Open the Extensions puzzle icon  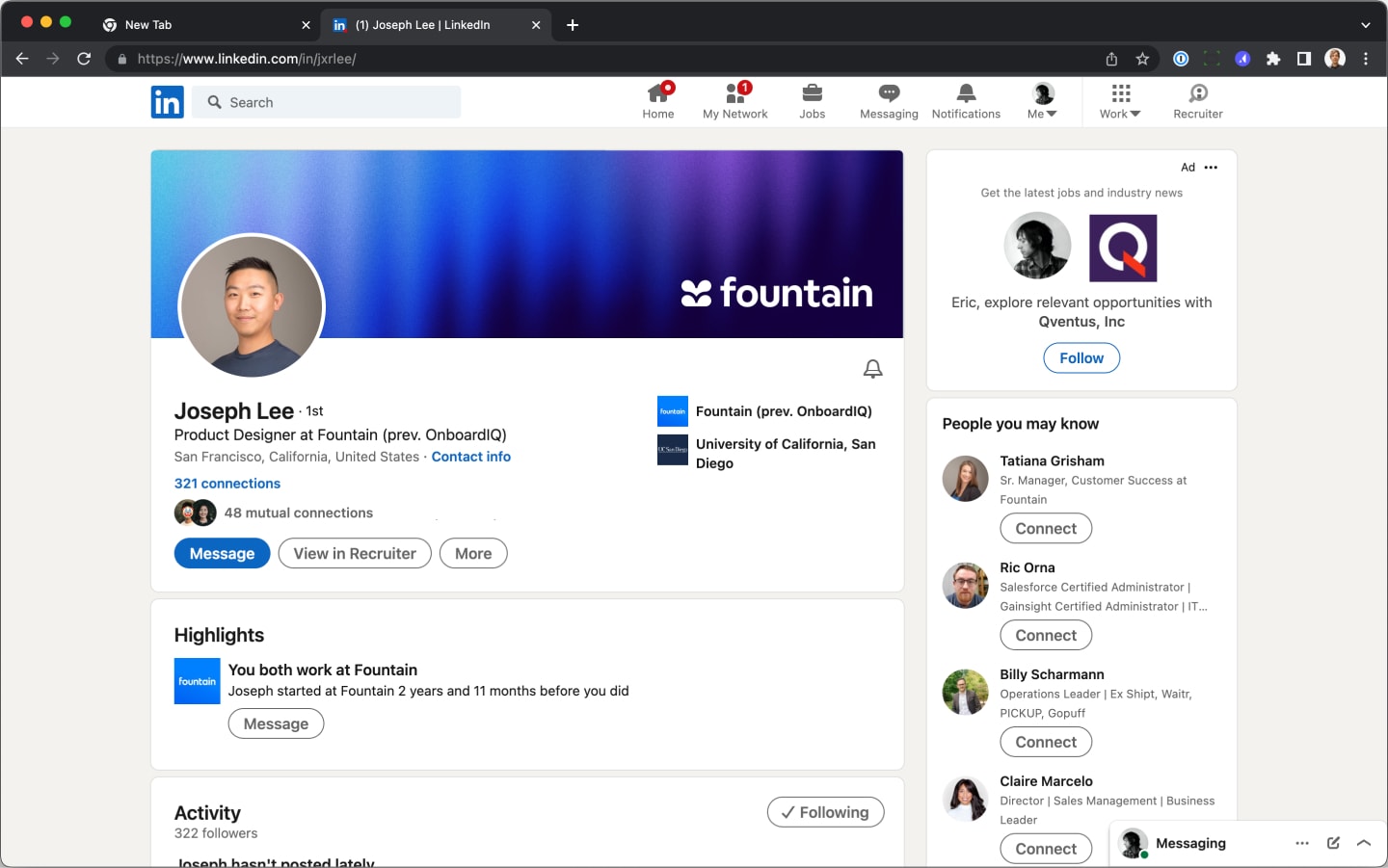(1273, 59)
